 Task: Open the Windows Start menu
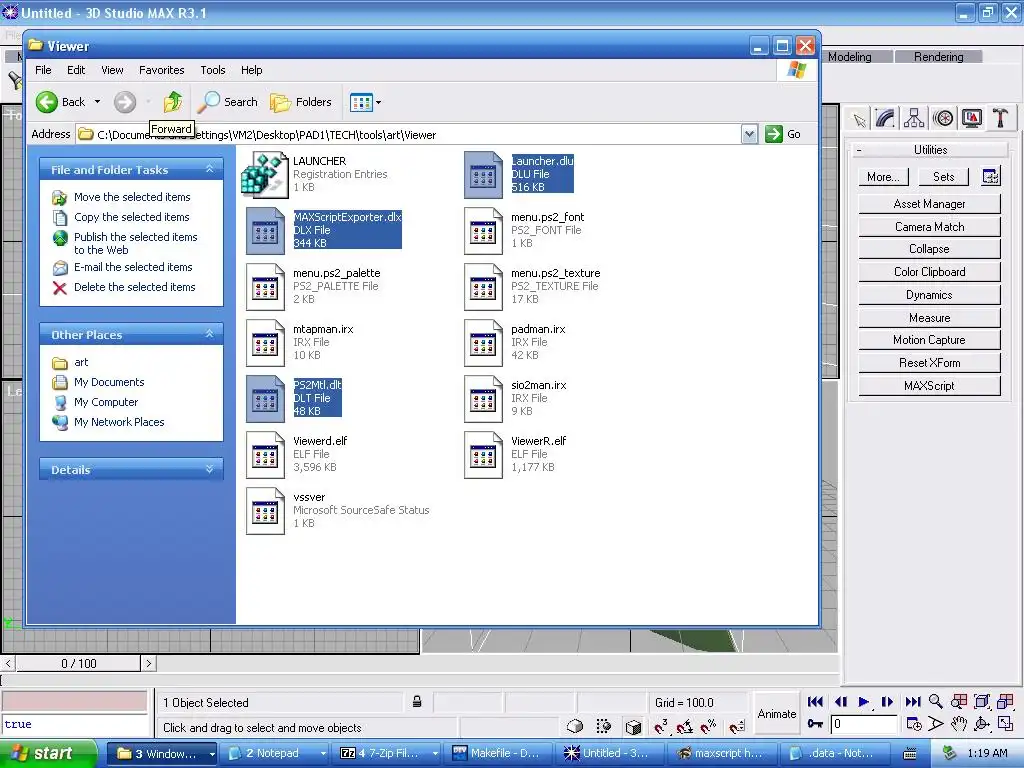[x=49, y=753]
